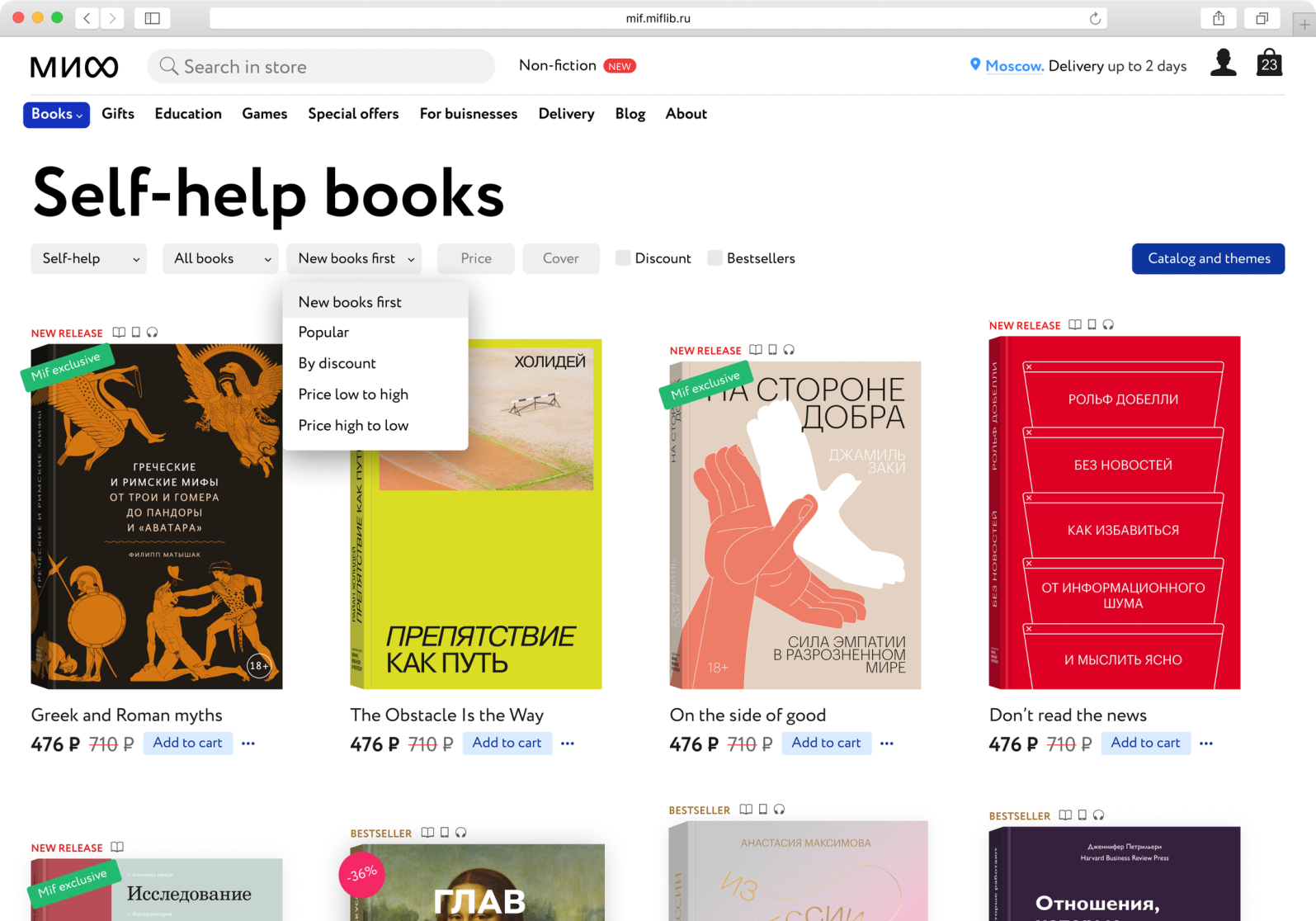Enable the Discount checkbox
Image resolution: width=1316 pixels, height=921 pixels.
(623, 258)
